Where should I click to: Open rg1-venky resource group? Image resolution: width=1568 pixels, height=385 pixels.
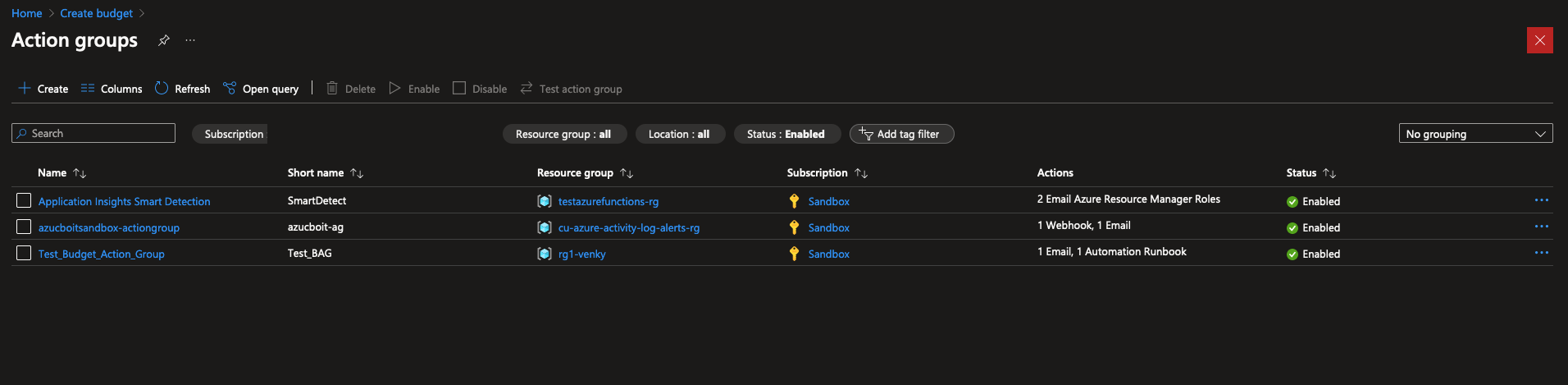pyautogui.click(x=582, y=254)
